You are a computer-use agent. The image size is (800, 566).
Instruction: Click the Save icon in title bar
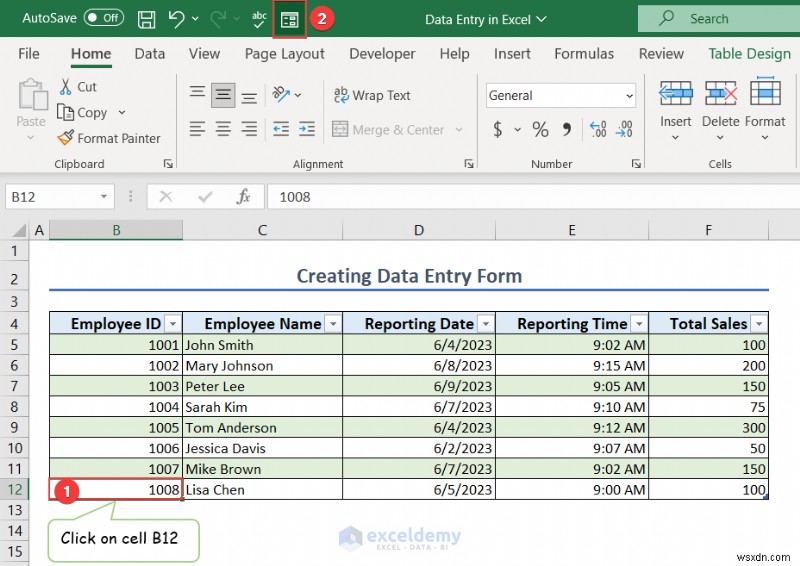[146, 19]
